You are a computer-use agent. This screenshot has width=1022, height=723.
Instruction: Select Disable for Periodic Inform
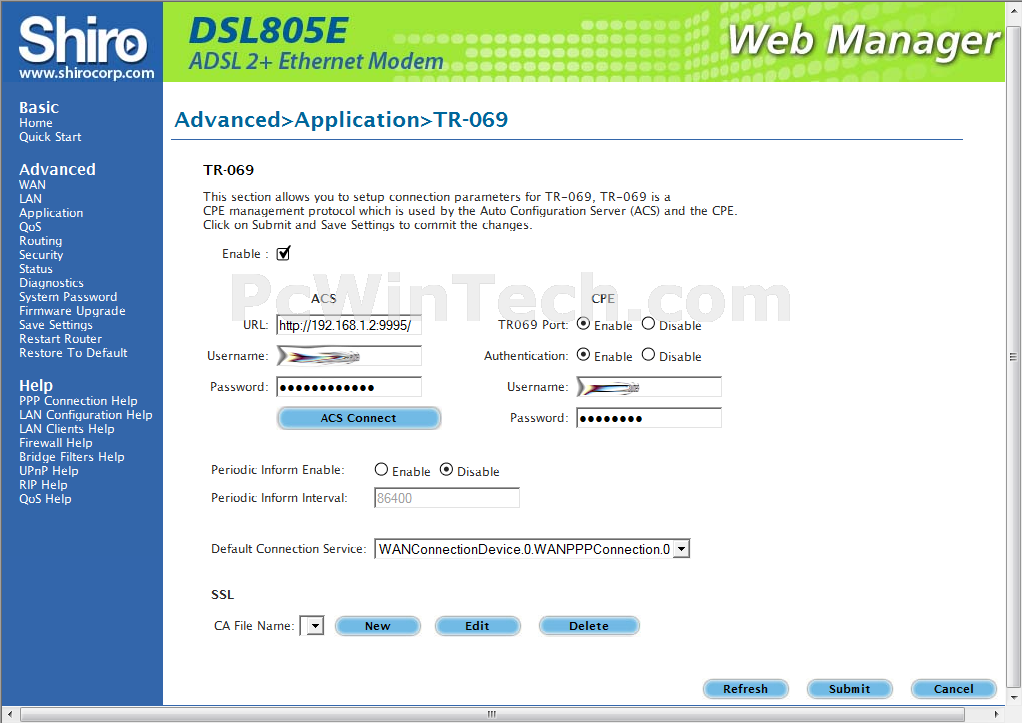(x=446, y=469)
